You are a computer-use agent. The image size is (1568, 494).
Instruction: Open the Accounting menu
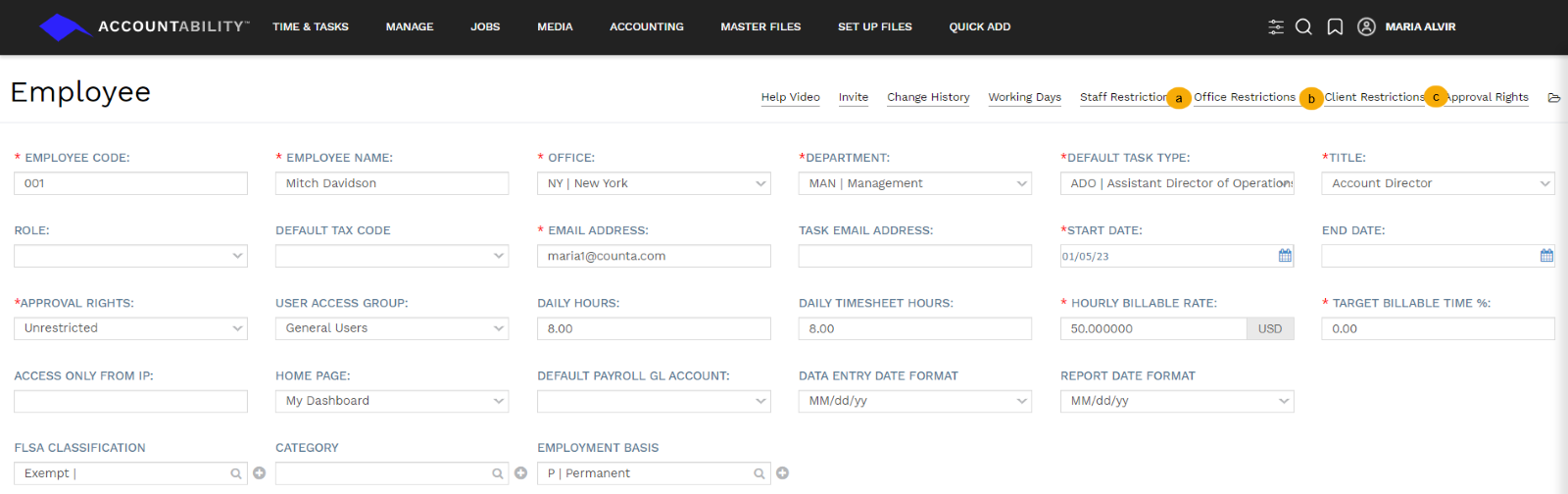646,27
